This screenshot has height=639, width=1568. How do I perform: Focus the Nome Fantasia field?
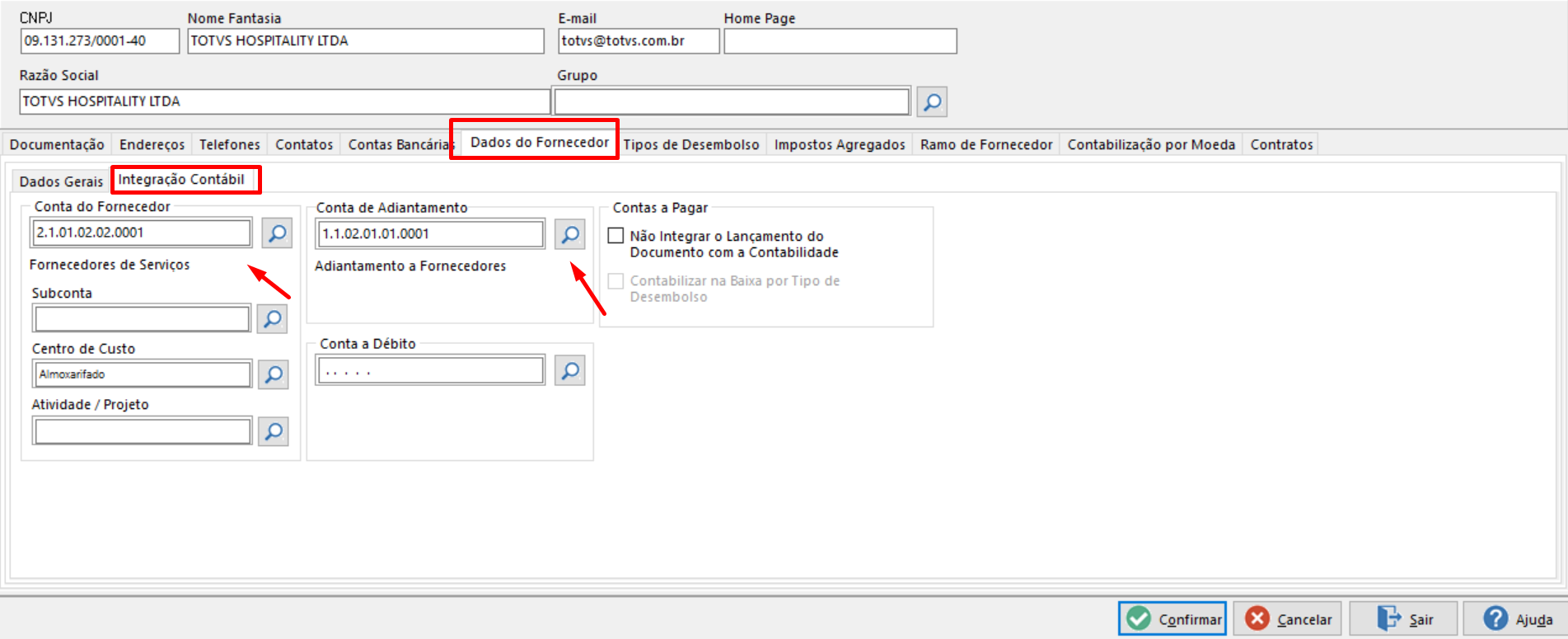click(366, 41)
